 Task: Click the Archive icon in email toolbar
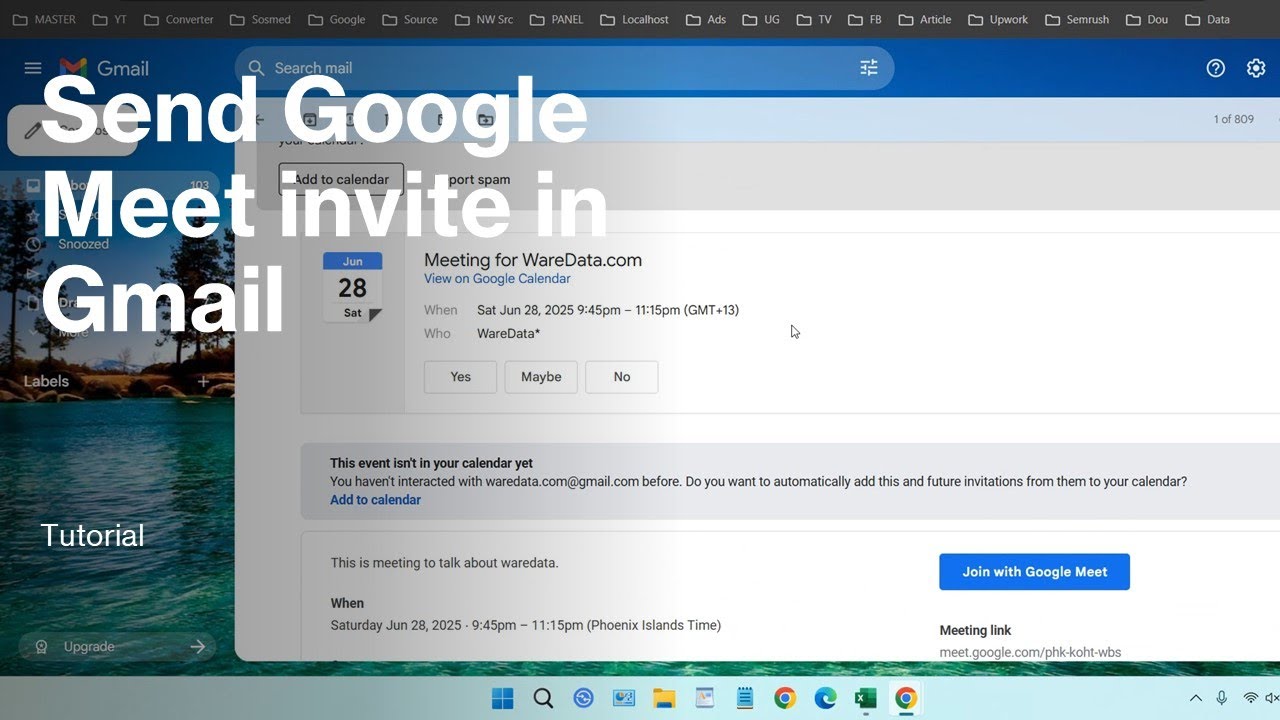pyautogui.click(x=310, y=119)
